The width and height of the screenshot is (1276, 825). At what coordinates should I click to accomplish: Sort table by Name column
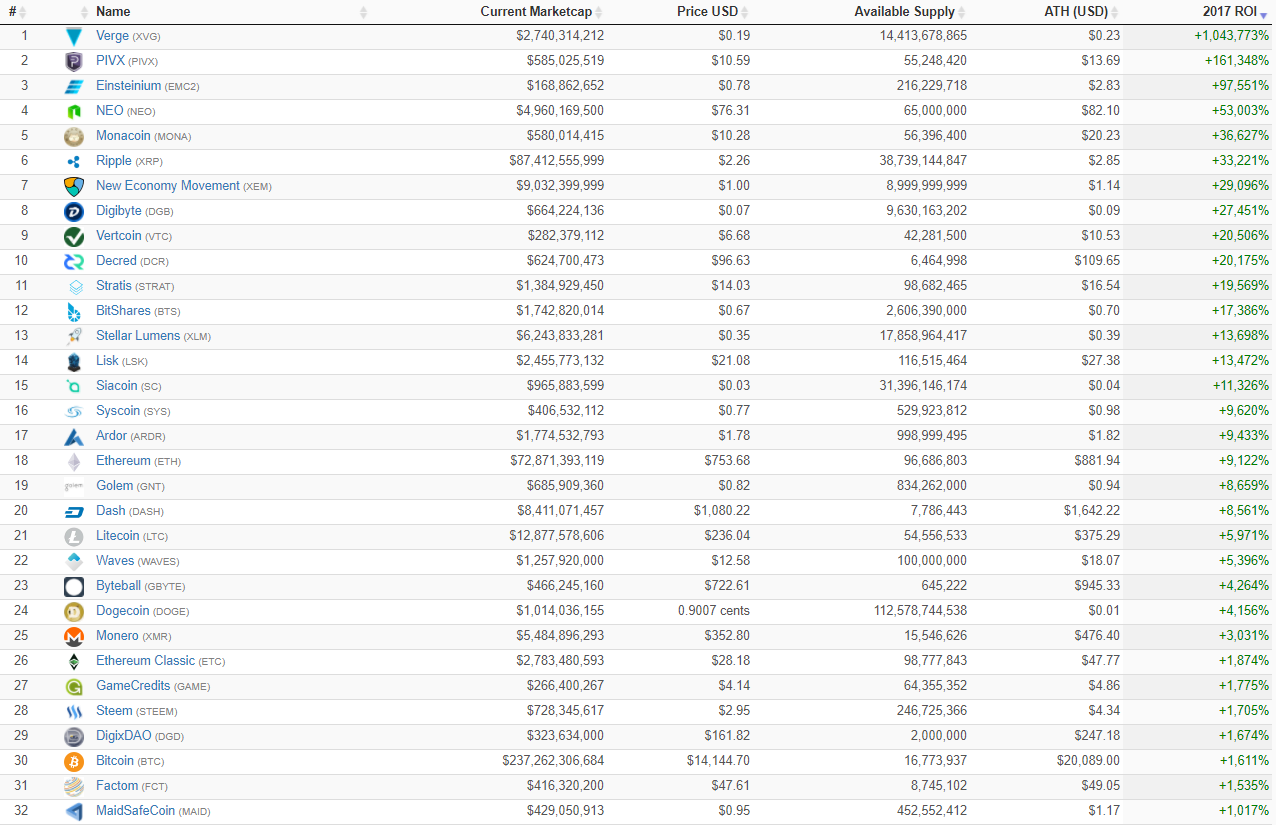(x=113, y=12)
